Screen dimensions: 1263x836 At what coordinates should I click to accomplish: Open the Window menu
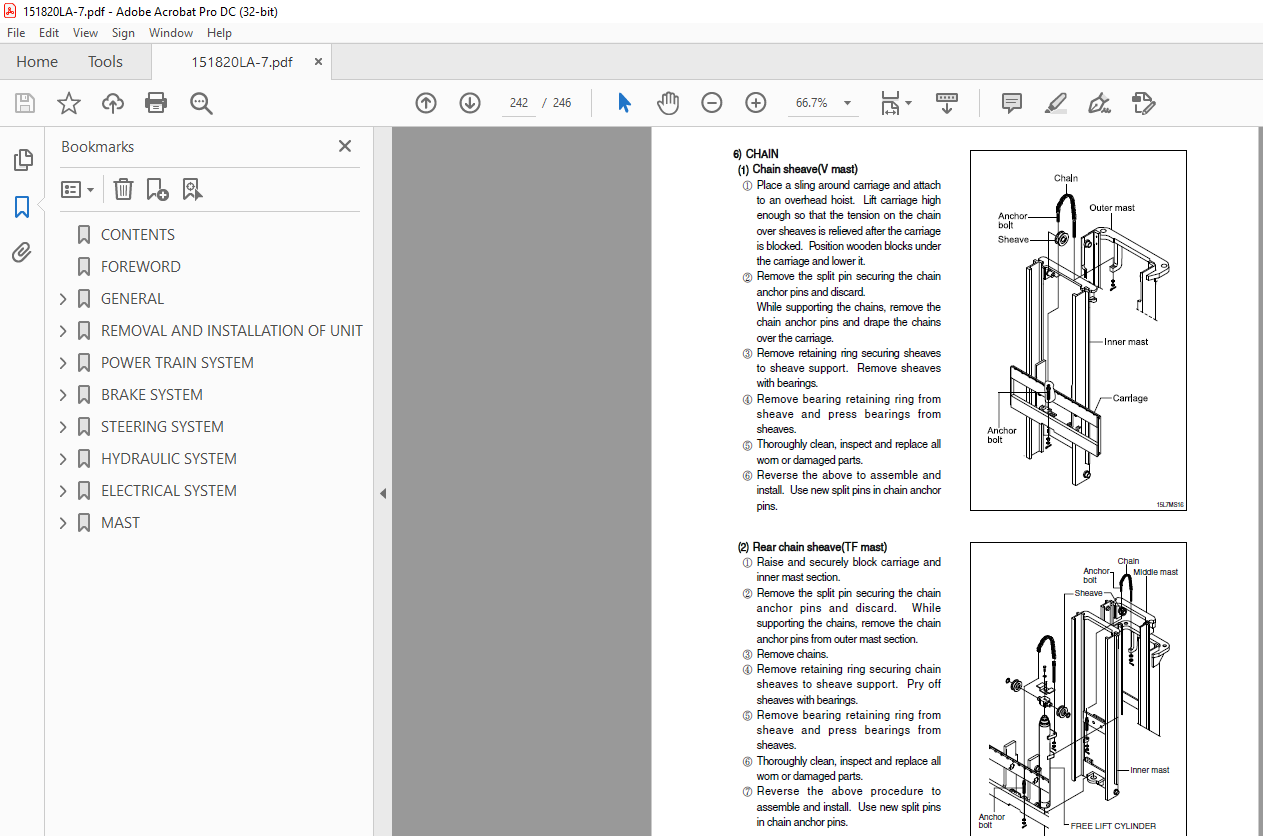[x=171, y=33]
